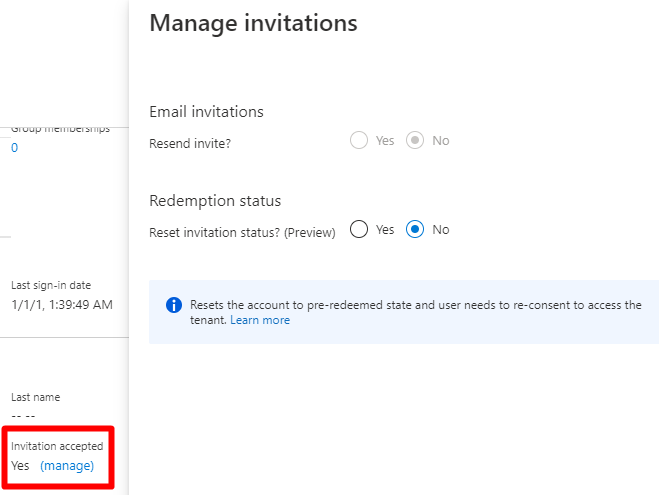The image size is (659, 495).
Task: Click the Redemption status section heading
Action: pos(215,201)
